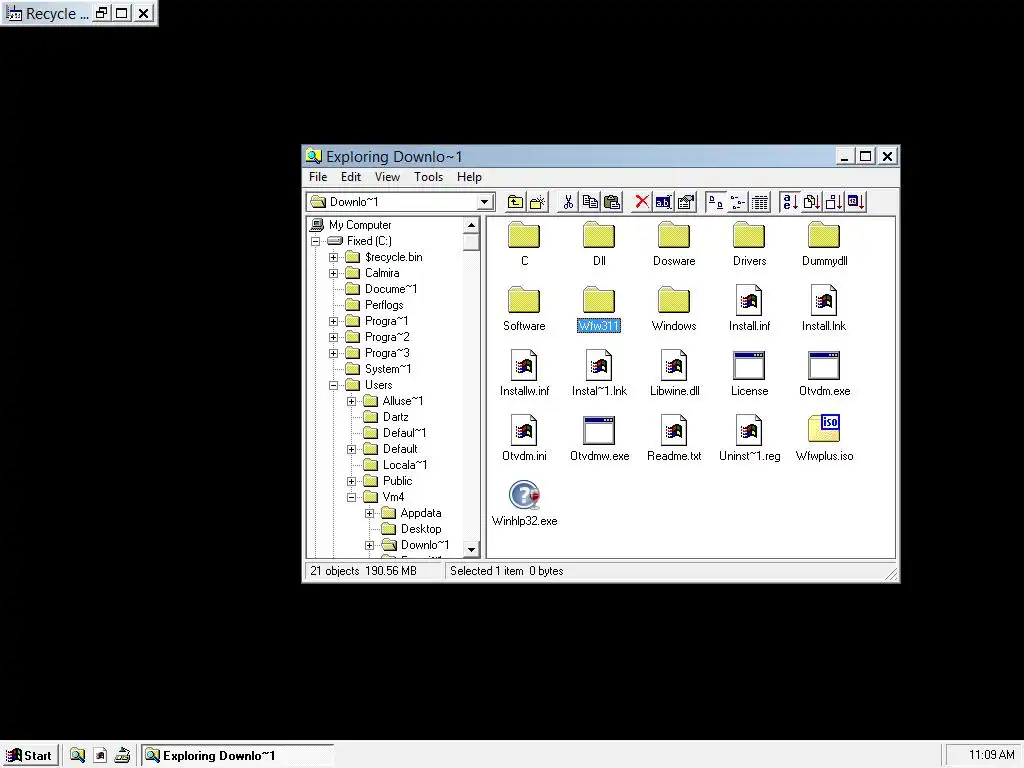
Task: Select Desktop folder in tree
Action: [x=421, y=529]
